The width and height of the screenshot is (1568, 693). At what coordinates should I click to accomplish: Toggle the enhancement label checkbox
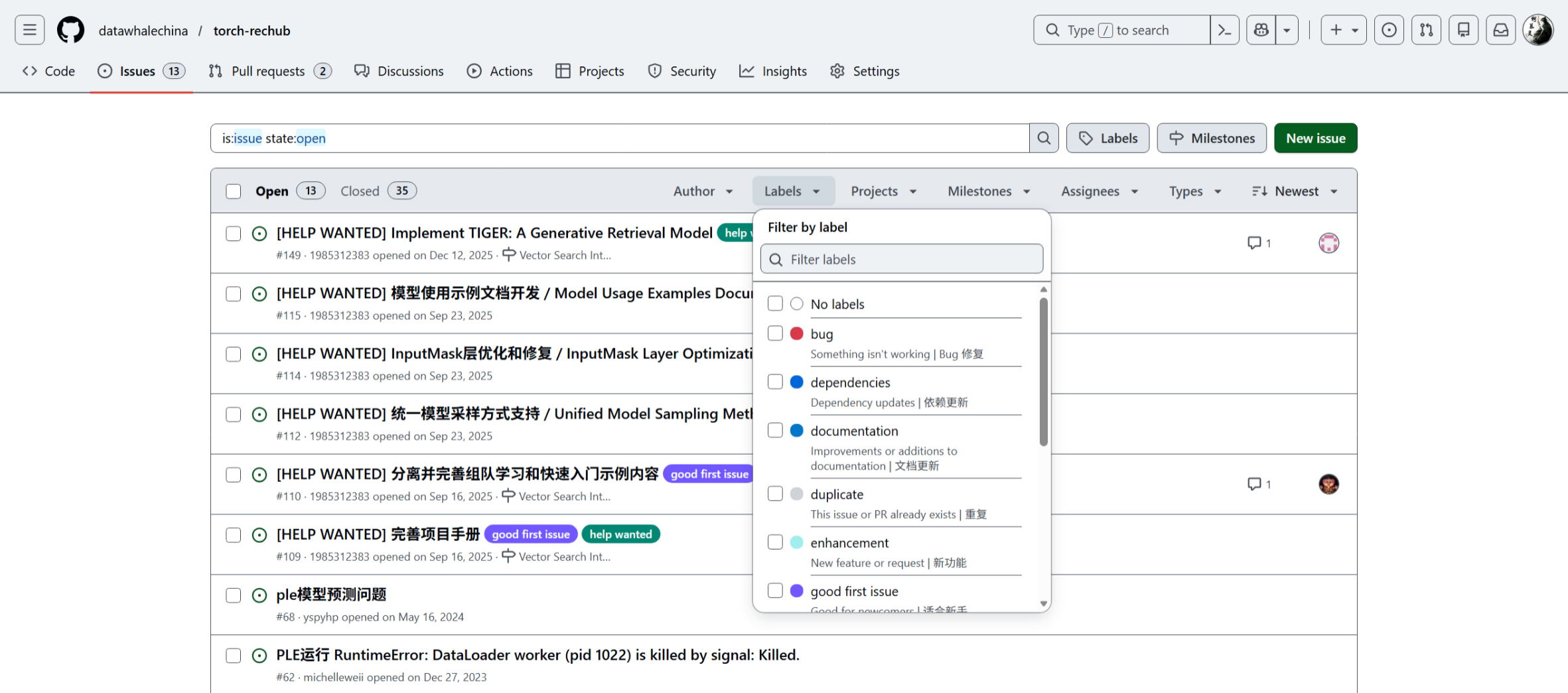click(x=775, y=542)
